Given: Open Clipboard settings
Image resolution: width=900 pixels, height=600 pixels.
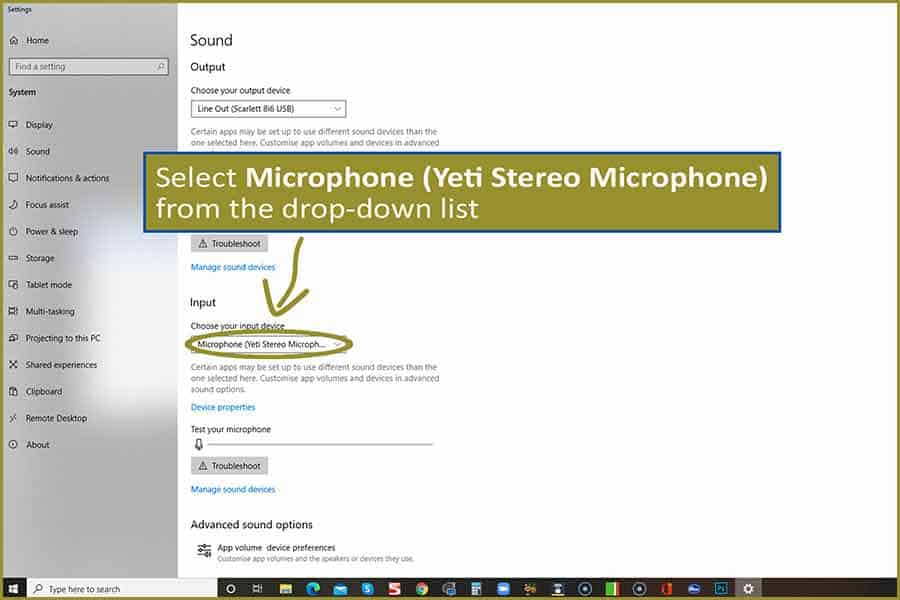Looking at the screenshot, I should point(47,391).
